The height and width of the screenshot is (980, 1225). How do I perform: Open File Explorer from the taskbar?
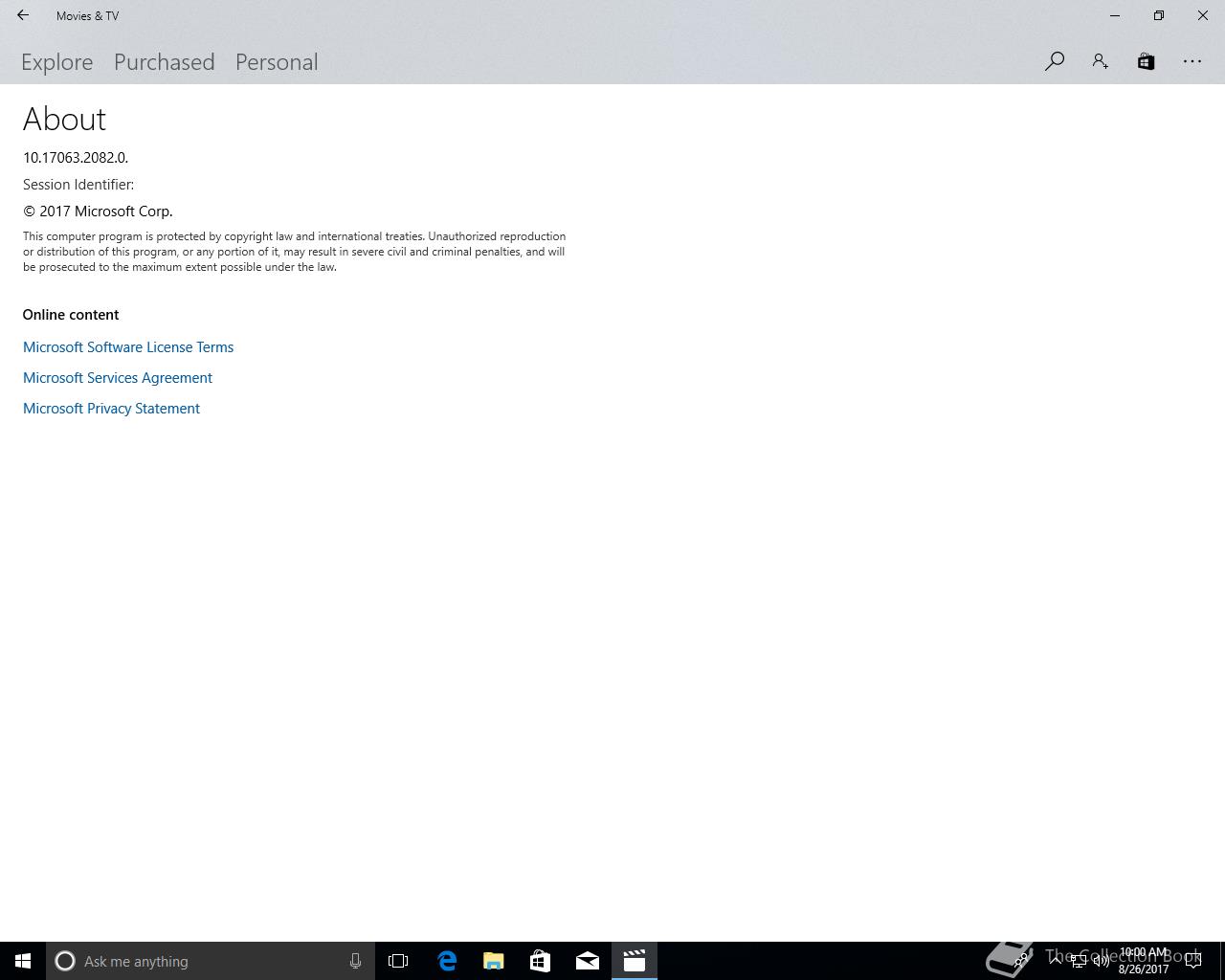coord(494,961)
